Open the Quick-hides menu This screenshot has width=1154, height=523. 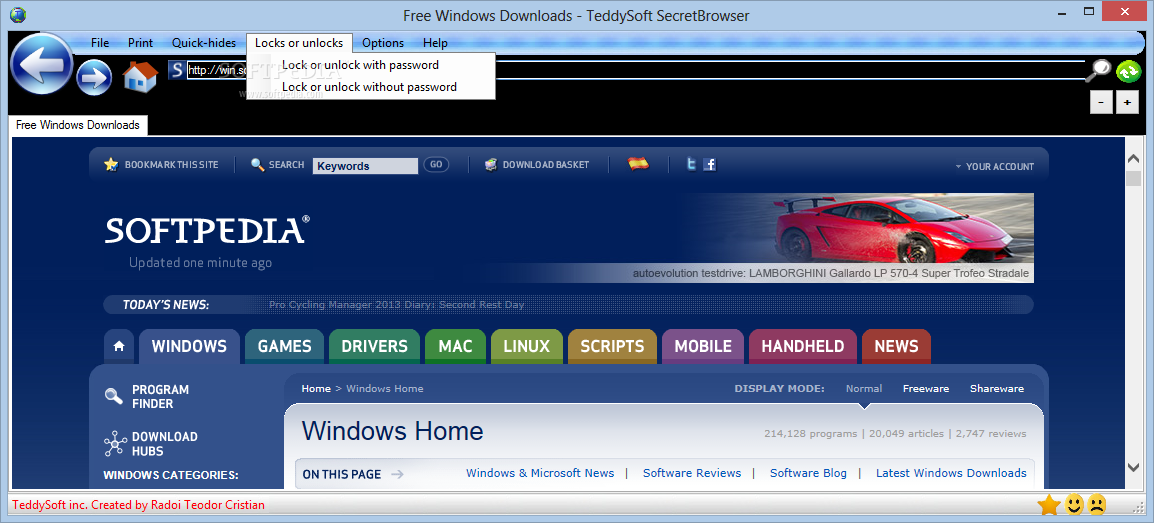[x=204, y=43]
